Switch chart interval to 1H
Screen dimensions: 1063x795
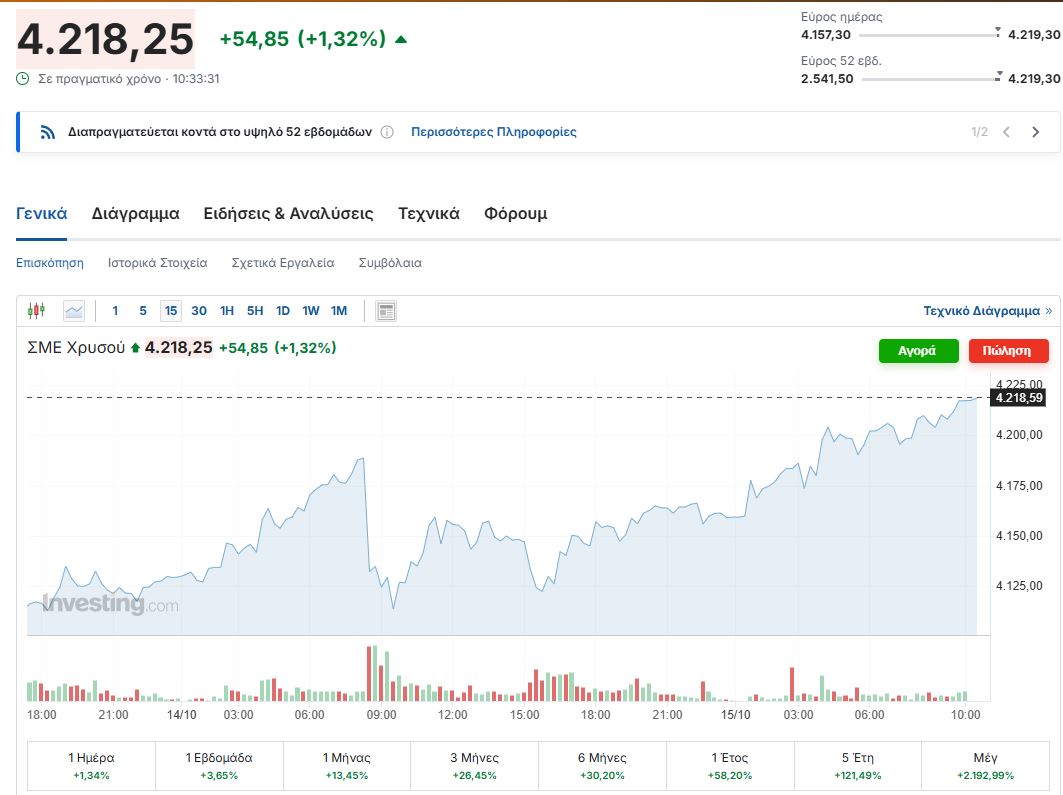click(227, 311)
